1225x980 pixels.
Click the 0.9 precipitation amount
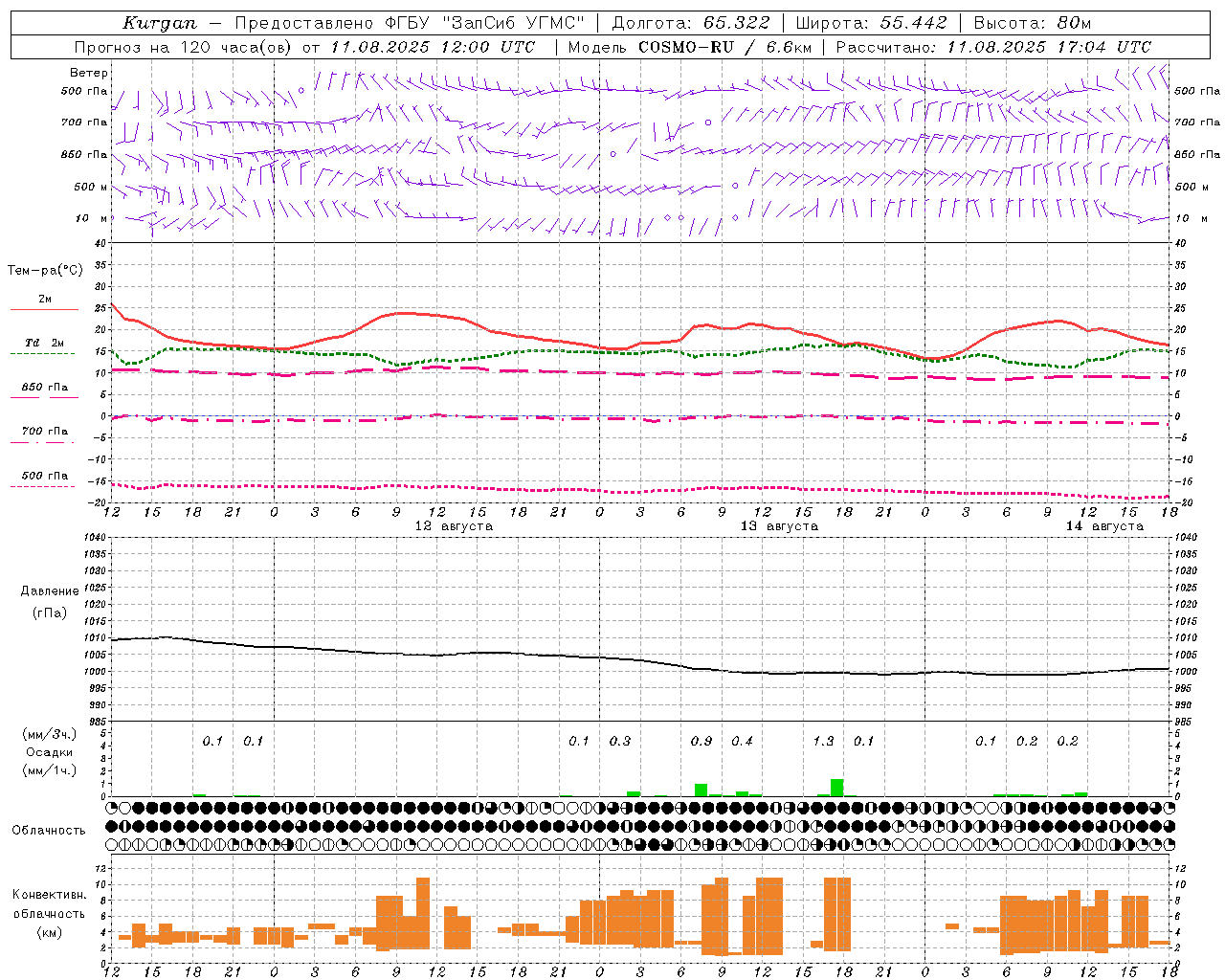[x=702, y=742]
